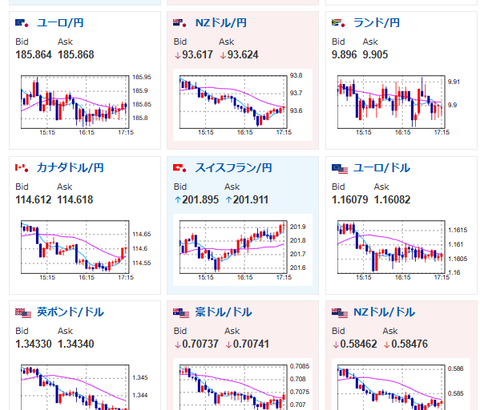Image resolution: width=480 pixels, height=410 pixels.
Task: Click the Euro/Yen flag icon
Action: pyautogui.click(x=23, y=23)
